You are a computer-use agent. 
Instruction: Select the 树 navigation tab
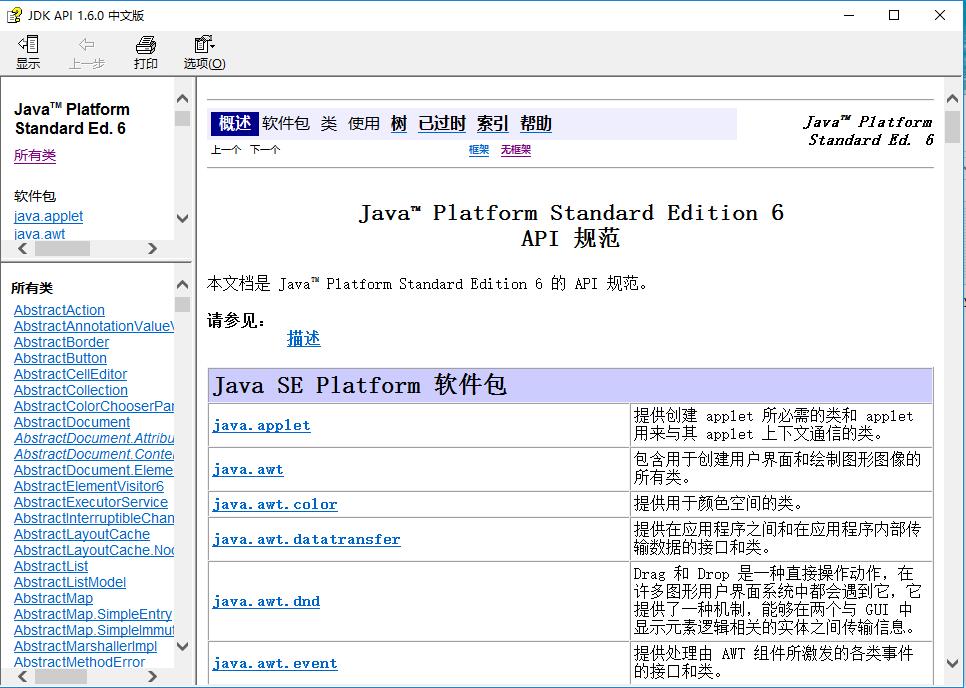coord(399,123)
